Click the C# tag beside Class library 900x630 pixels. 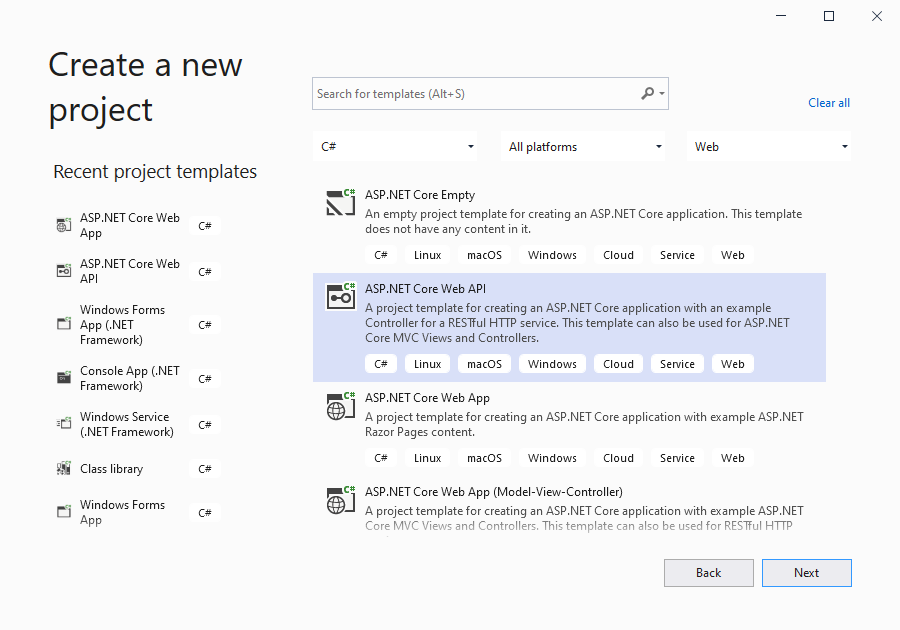205,469
